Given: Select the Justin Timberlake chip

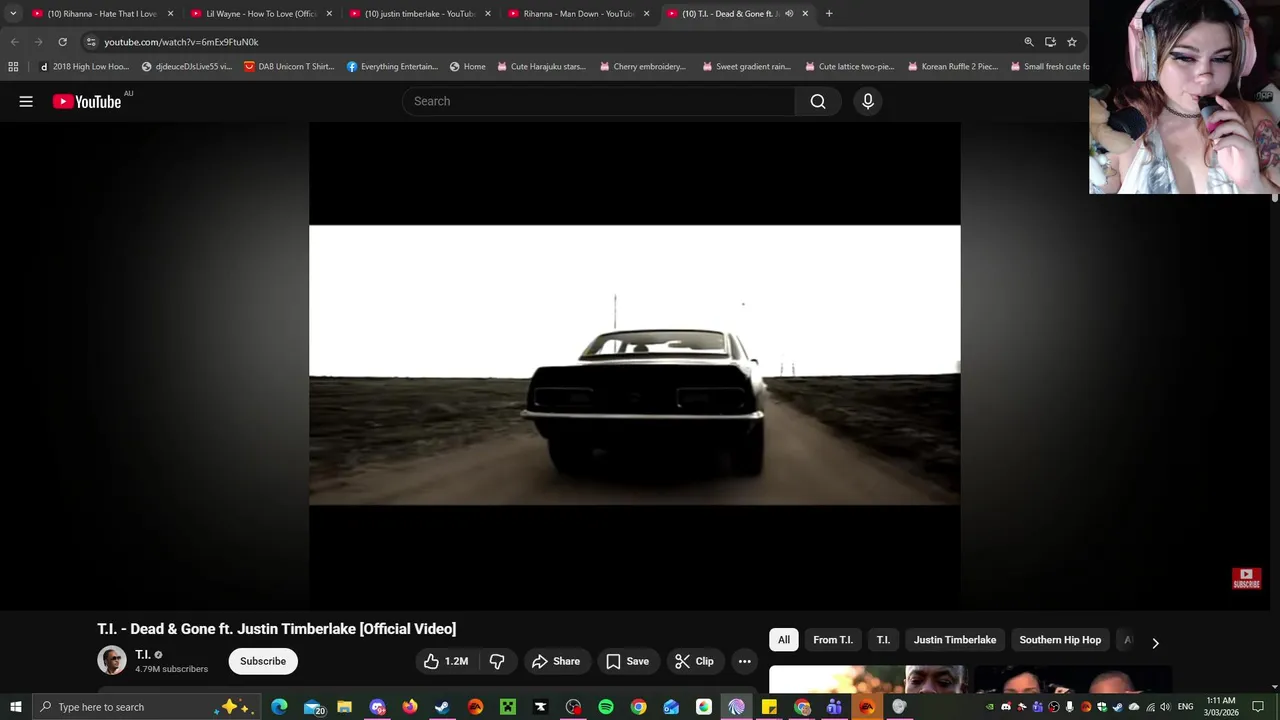Looking at the screenshot, I should pyautogui.click(x=955, y=640).
